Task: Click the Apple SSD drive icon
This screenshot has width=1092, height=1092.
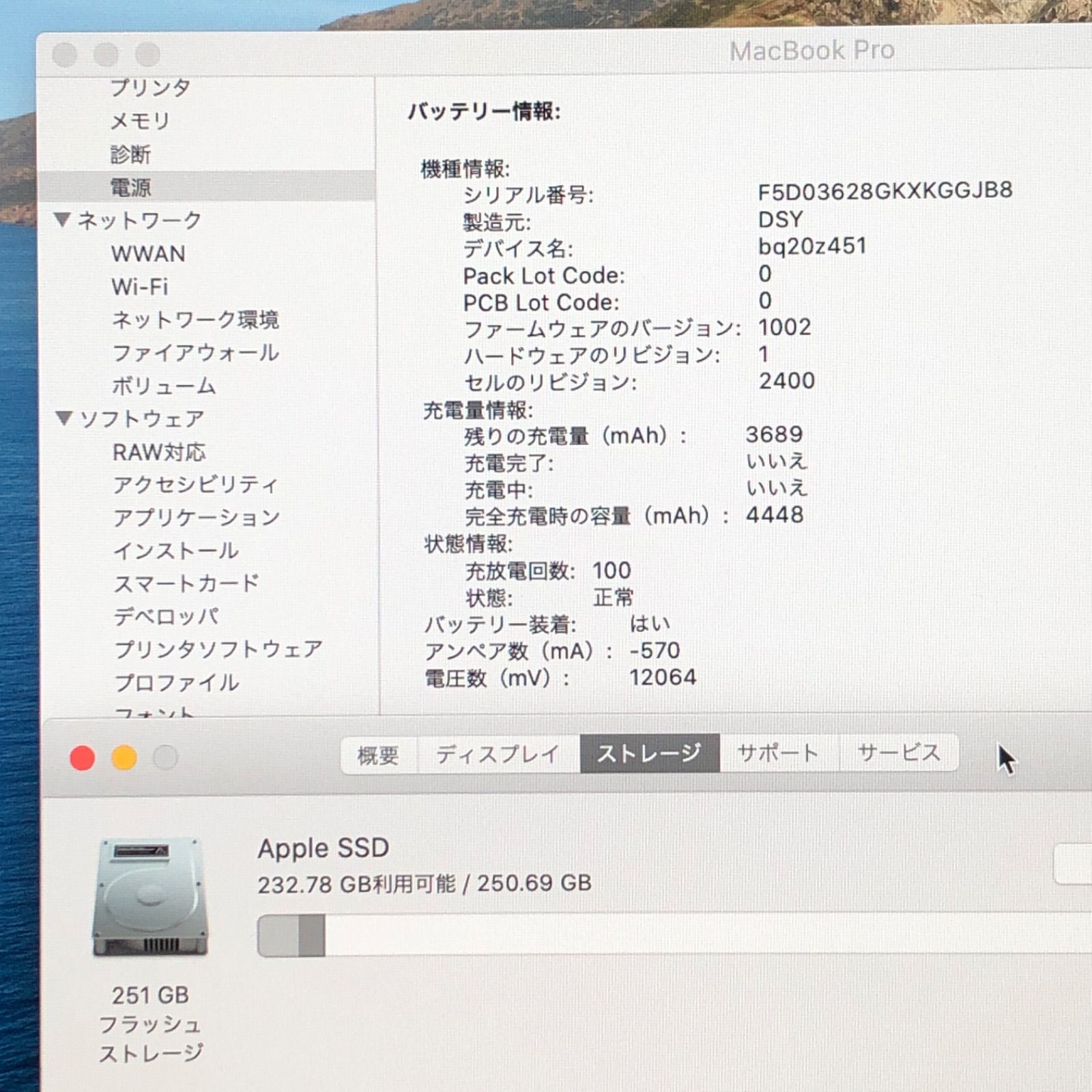Action: [x=149, y=898]
